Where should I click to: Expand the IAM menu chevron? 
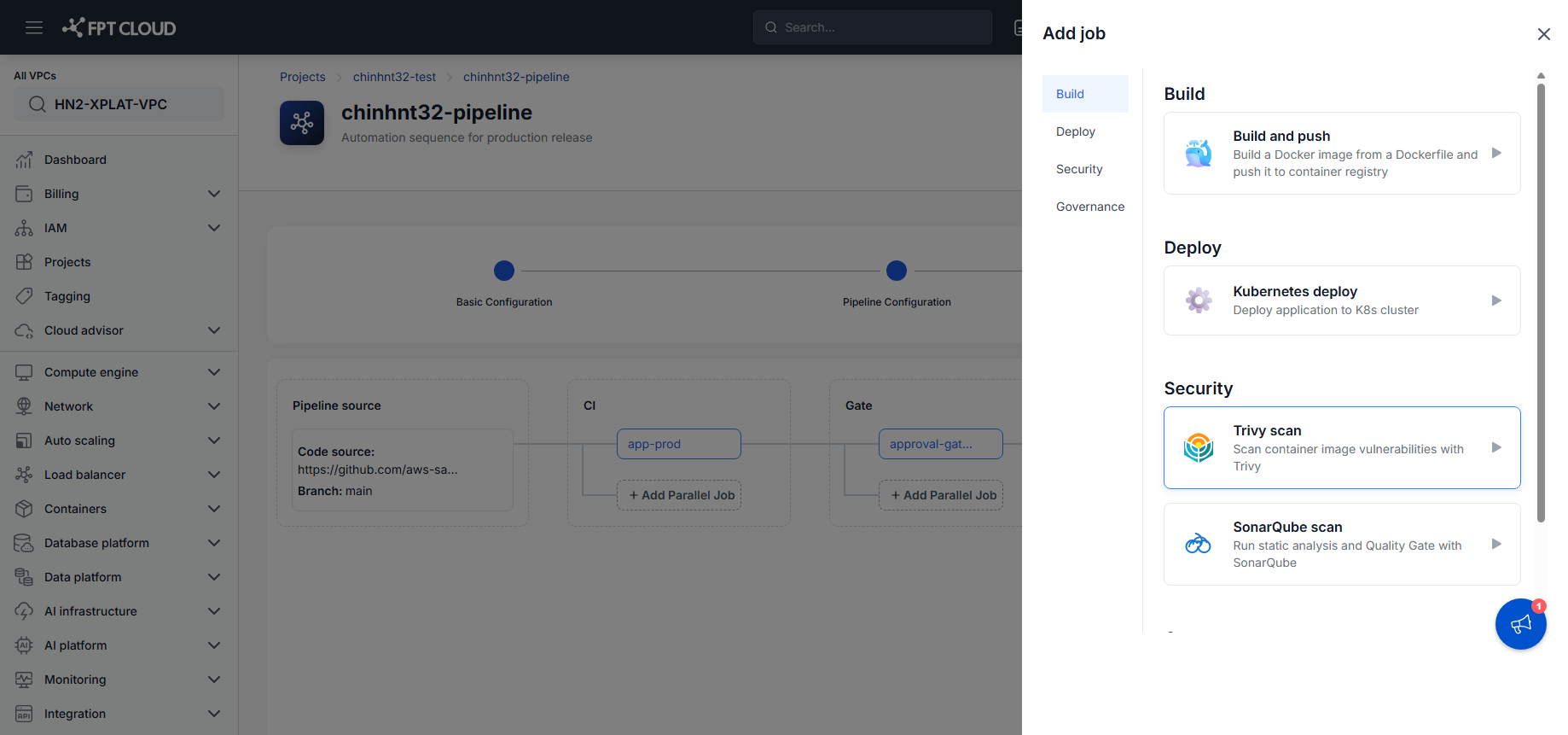pos(214,228)
